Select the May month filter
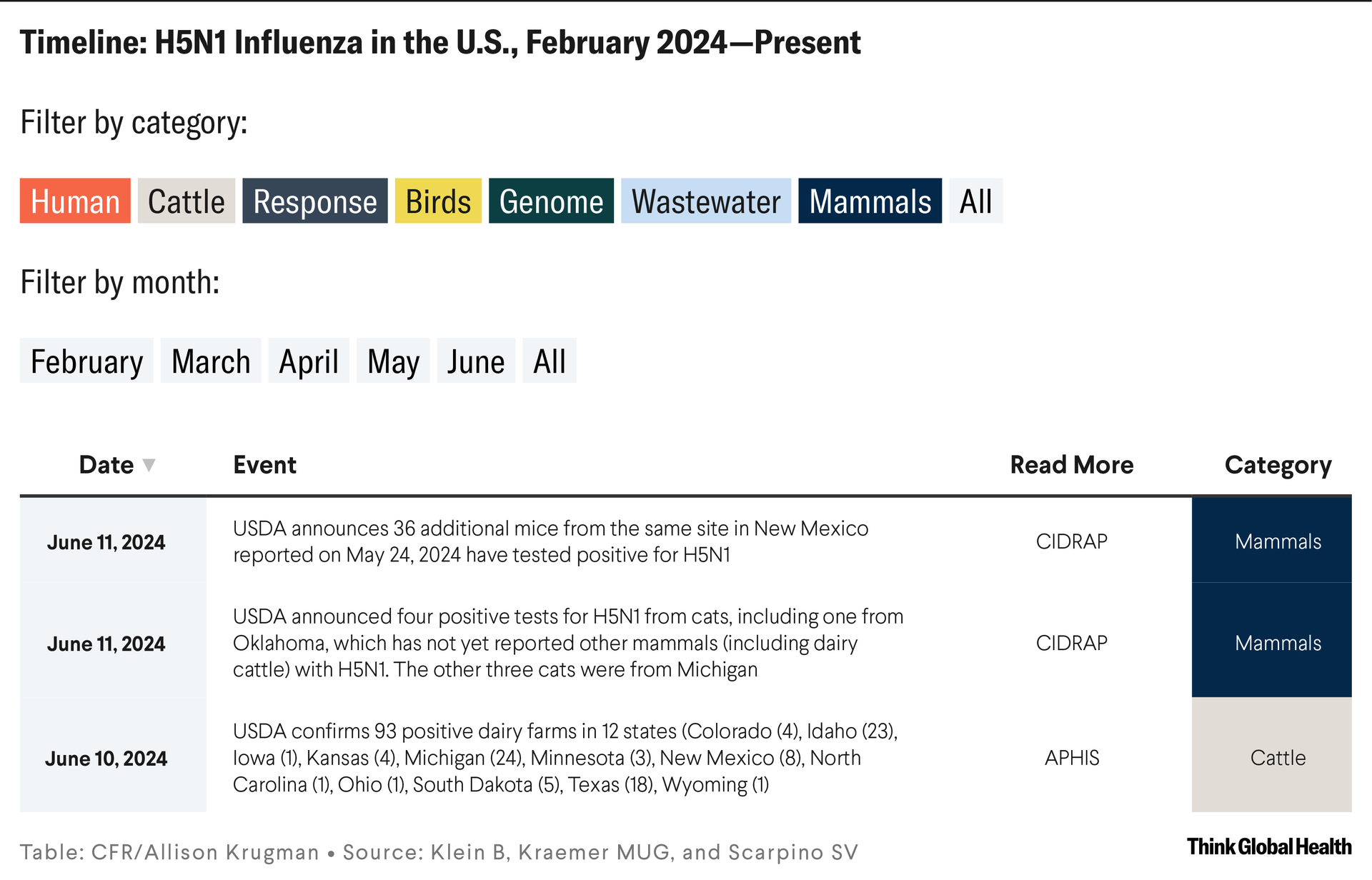The width and height of the screenshot is (1372, 880). 393,361
